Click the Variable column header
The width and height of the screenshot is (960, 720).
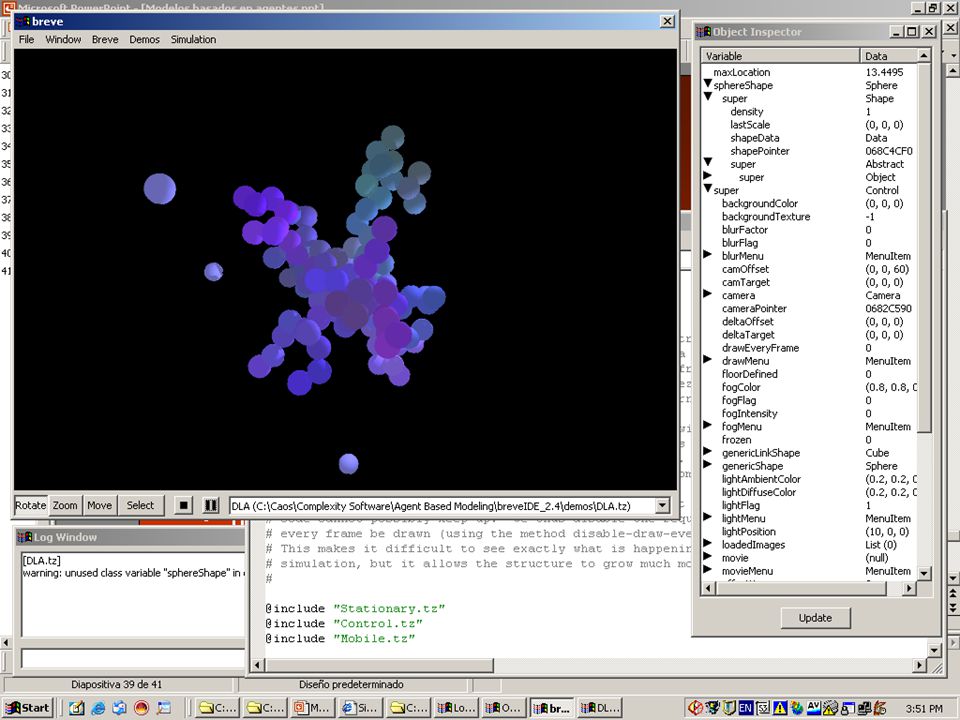[780, 56]
